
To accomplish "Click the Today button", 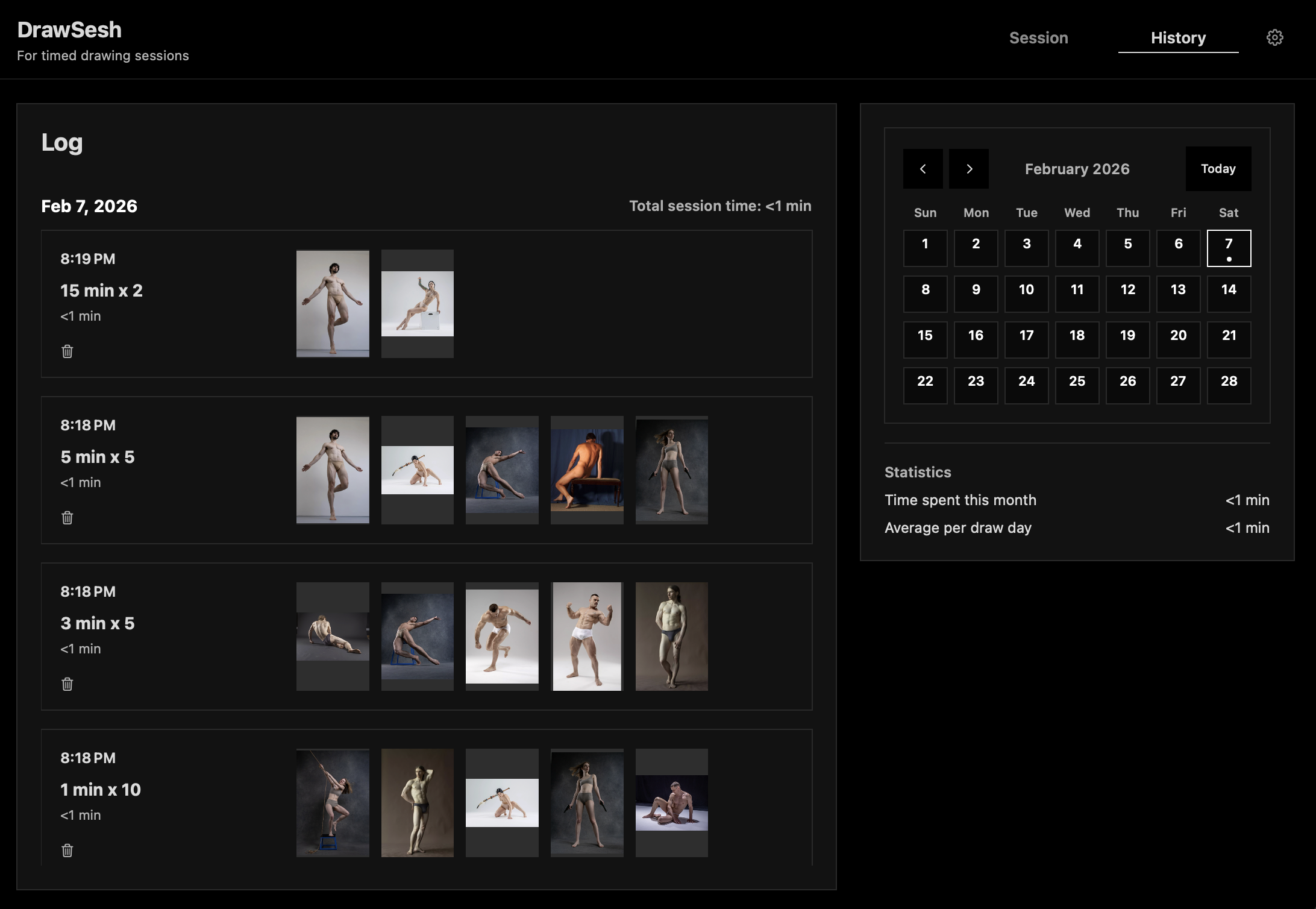I will click(x=1218, y=169).
